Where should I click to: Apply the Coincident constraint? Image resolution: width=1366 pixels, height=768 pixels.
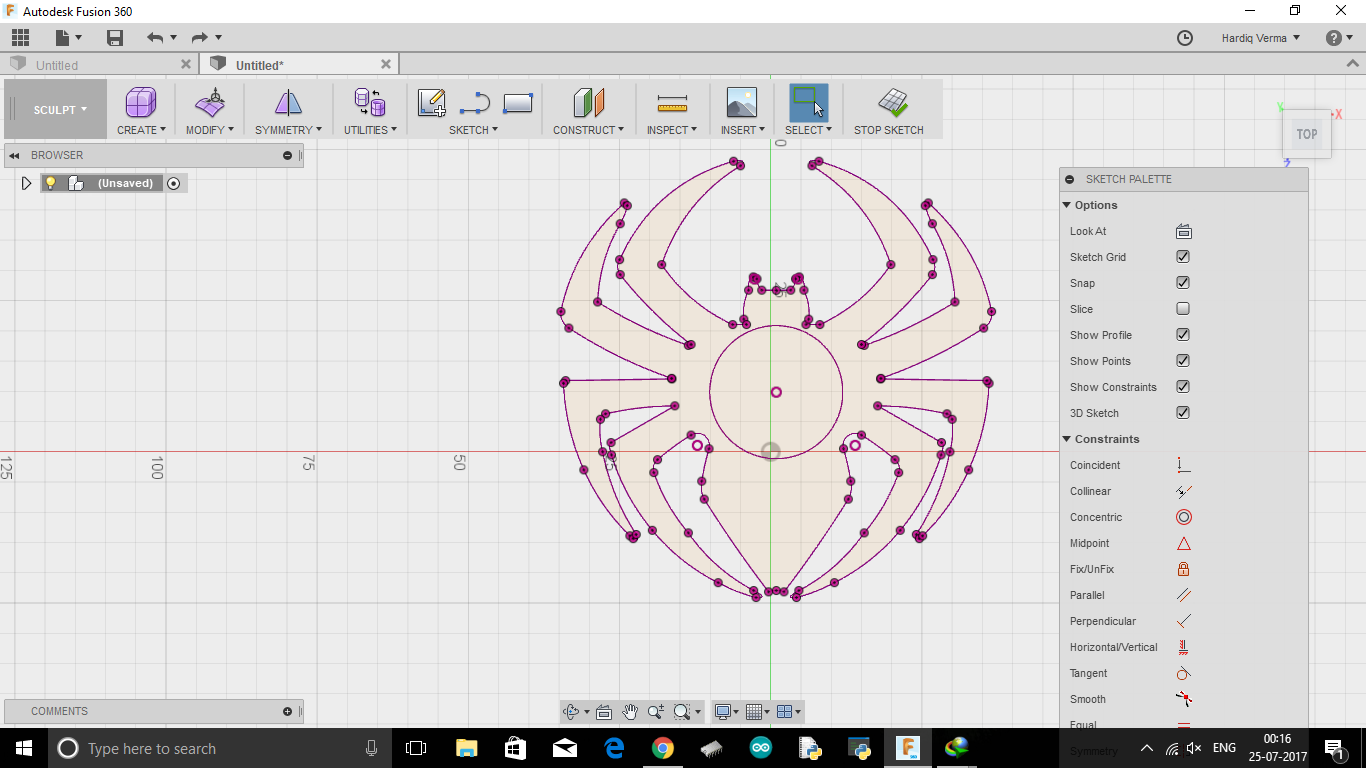pos(1184,465)
